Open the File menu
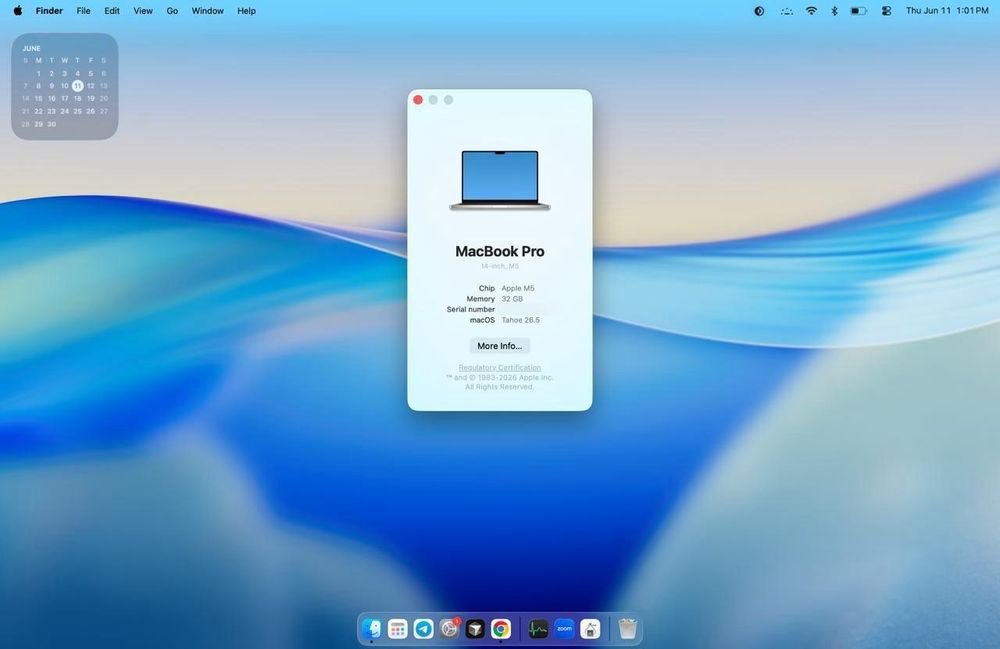Screen dimensions: 1000x649 [x=84, y=11]
